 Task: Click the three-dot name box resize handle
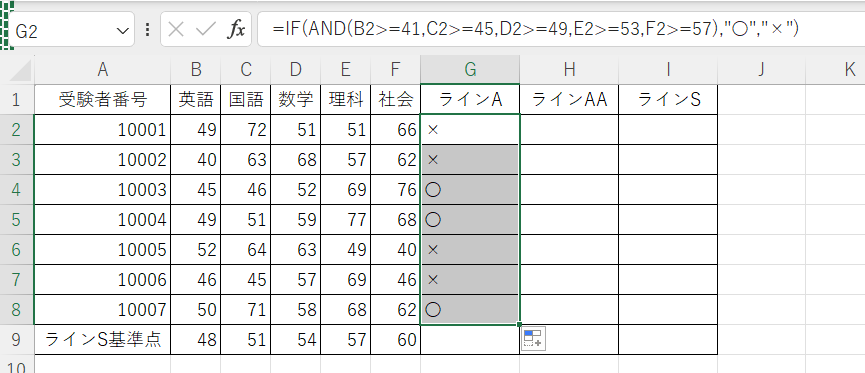pyautogui.click(x=147, y=30)
